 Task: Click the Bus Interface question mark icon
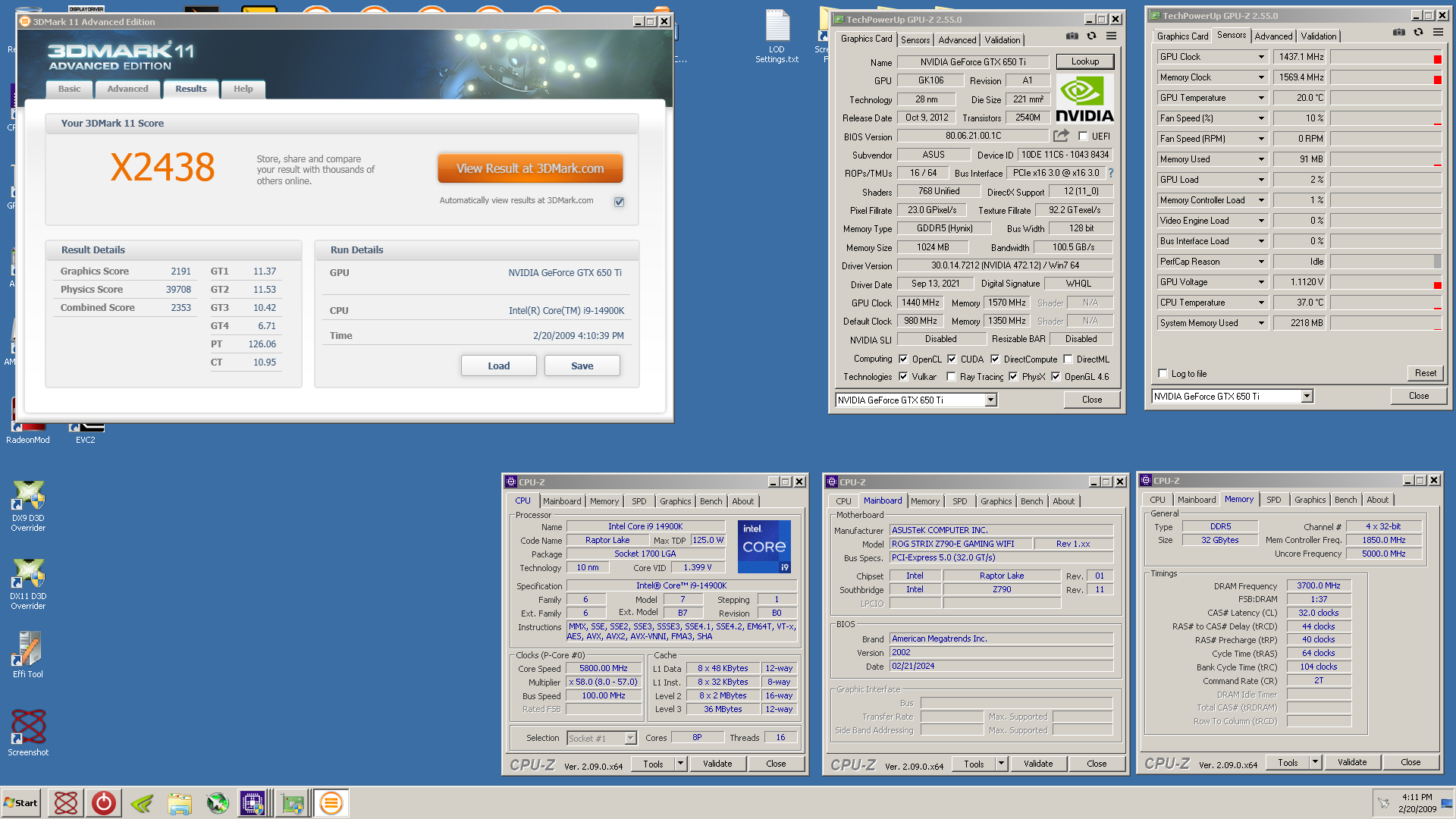click(x=1111, y=173)
